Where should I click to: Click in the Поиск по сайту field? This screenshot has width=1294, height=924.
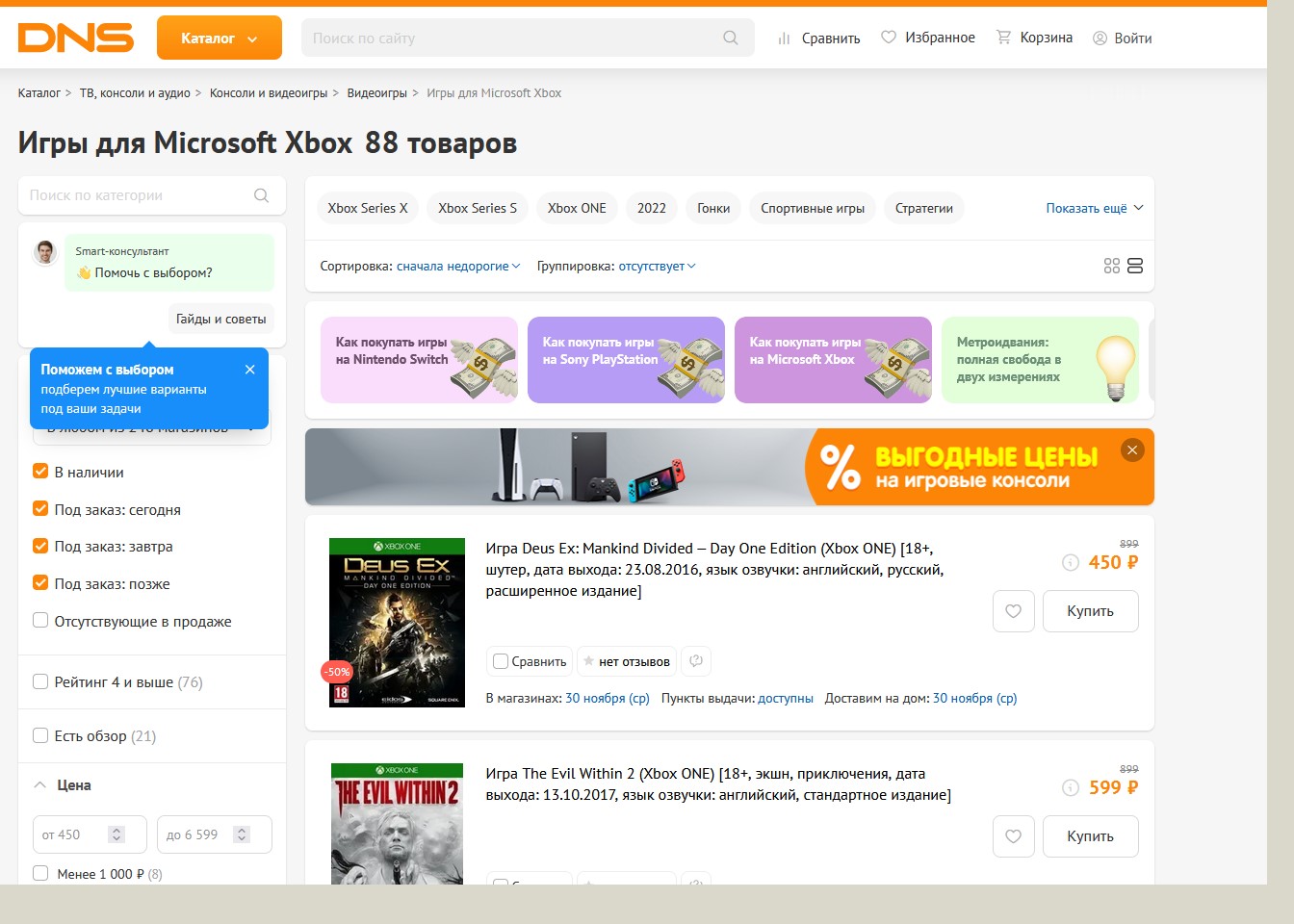tap(512, 38)
